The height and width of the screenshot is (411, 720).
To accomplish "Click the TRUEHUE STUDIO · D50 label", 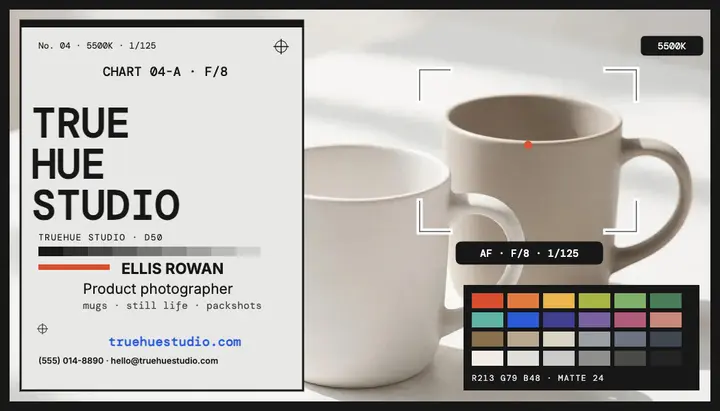I will (x=101, y=237).
